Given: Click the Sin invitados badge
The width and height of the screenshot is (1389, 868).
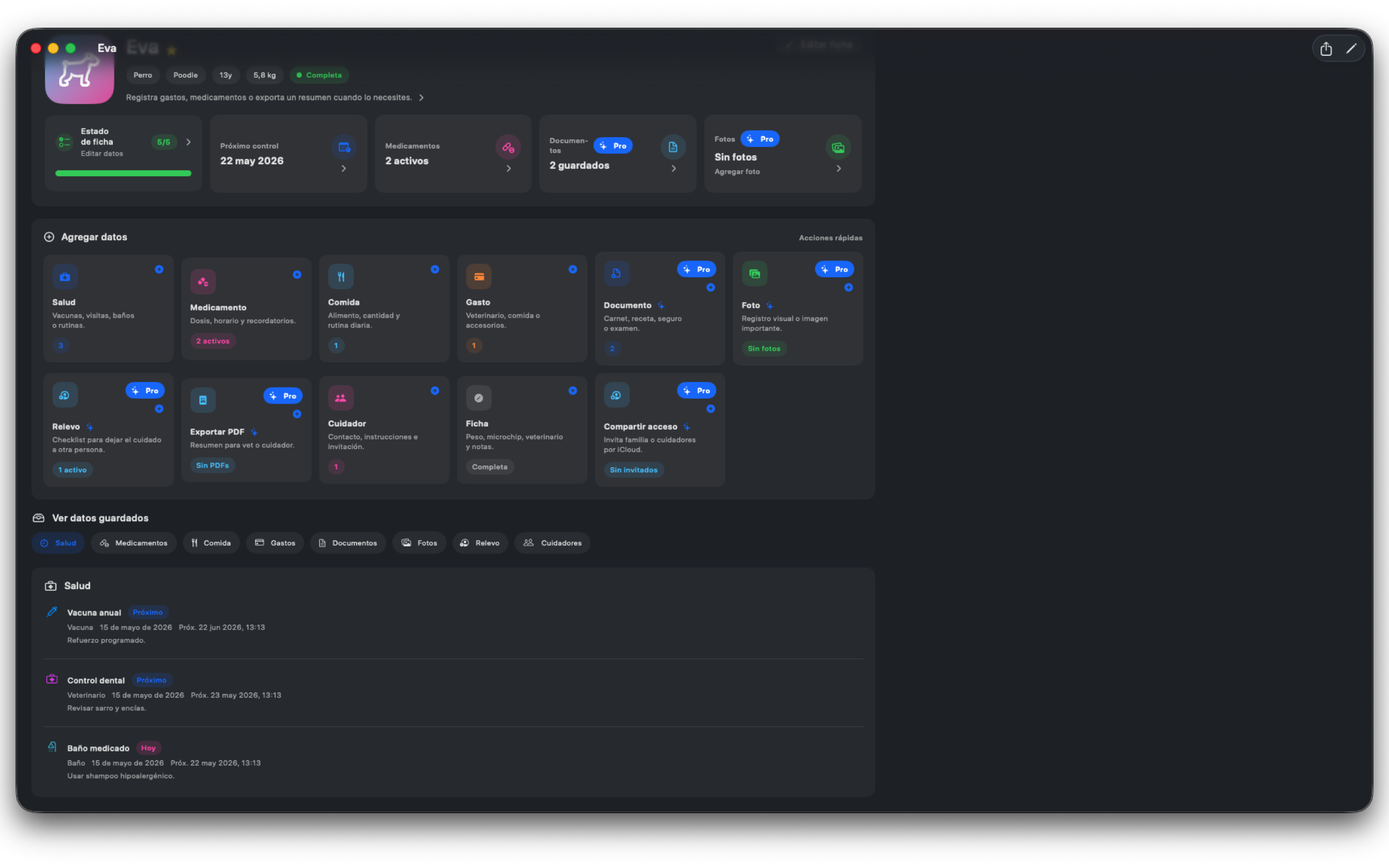Looking at the screenshot, I should (x=634, y=470).
